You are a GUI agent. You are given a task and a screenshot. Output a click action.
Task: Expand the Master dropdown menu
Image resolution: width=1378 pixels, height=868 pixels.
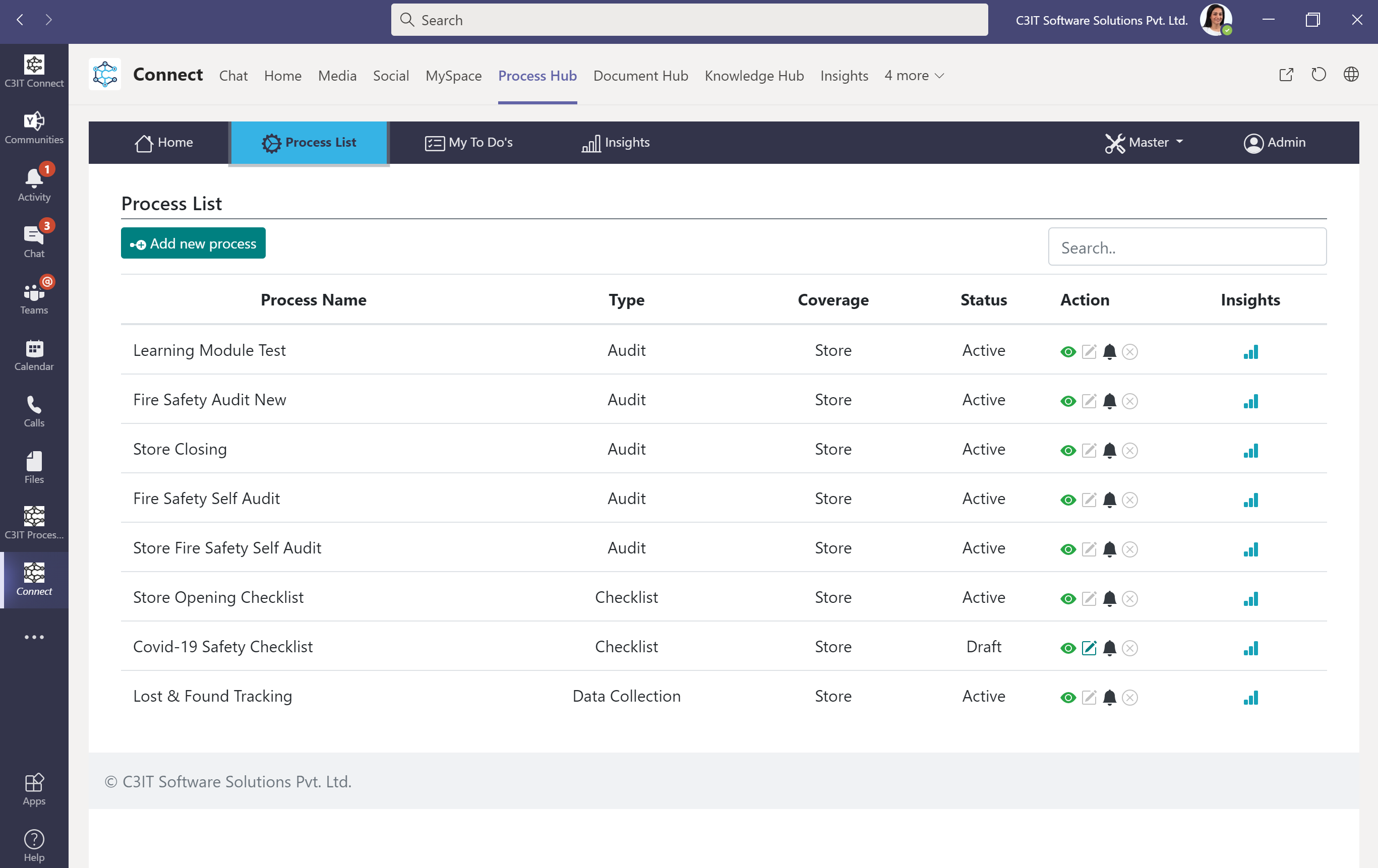pos(1145,143)
